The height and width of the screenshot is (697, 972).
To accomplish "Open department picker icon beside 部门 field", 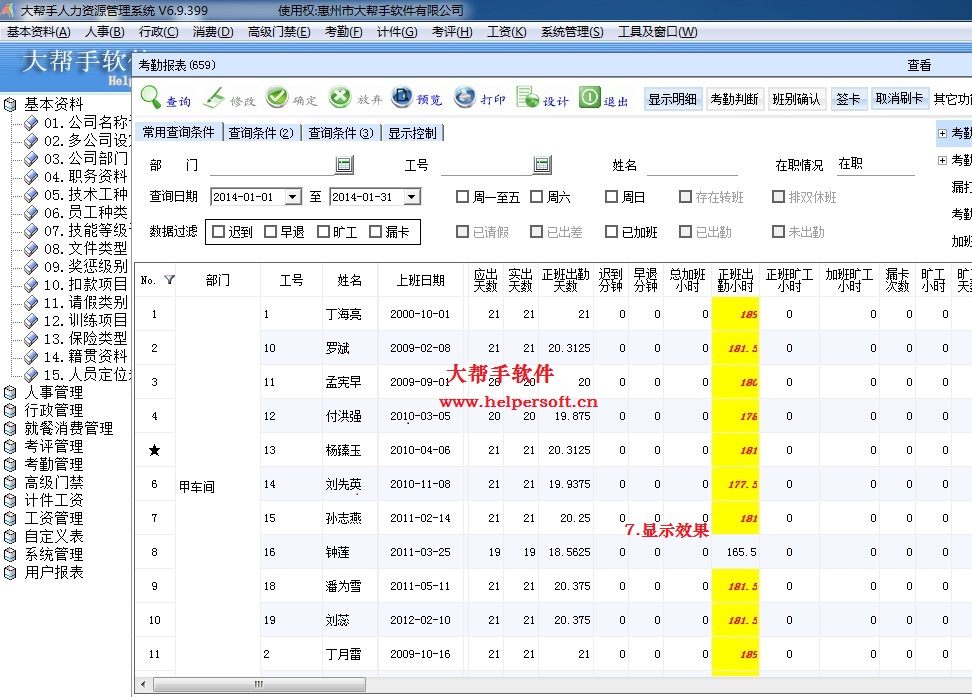I will pos(344,164).
